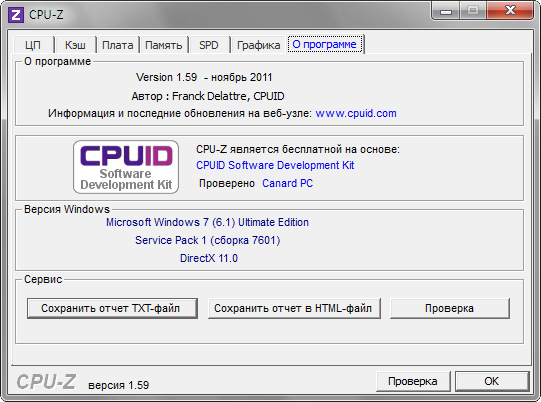The image size is (541, 402).
Task: Click Сохранить отчет TXT-файл button
Action: point(112,308)
